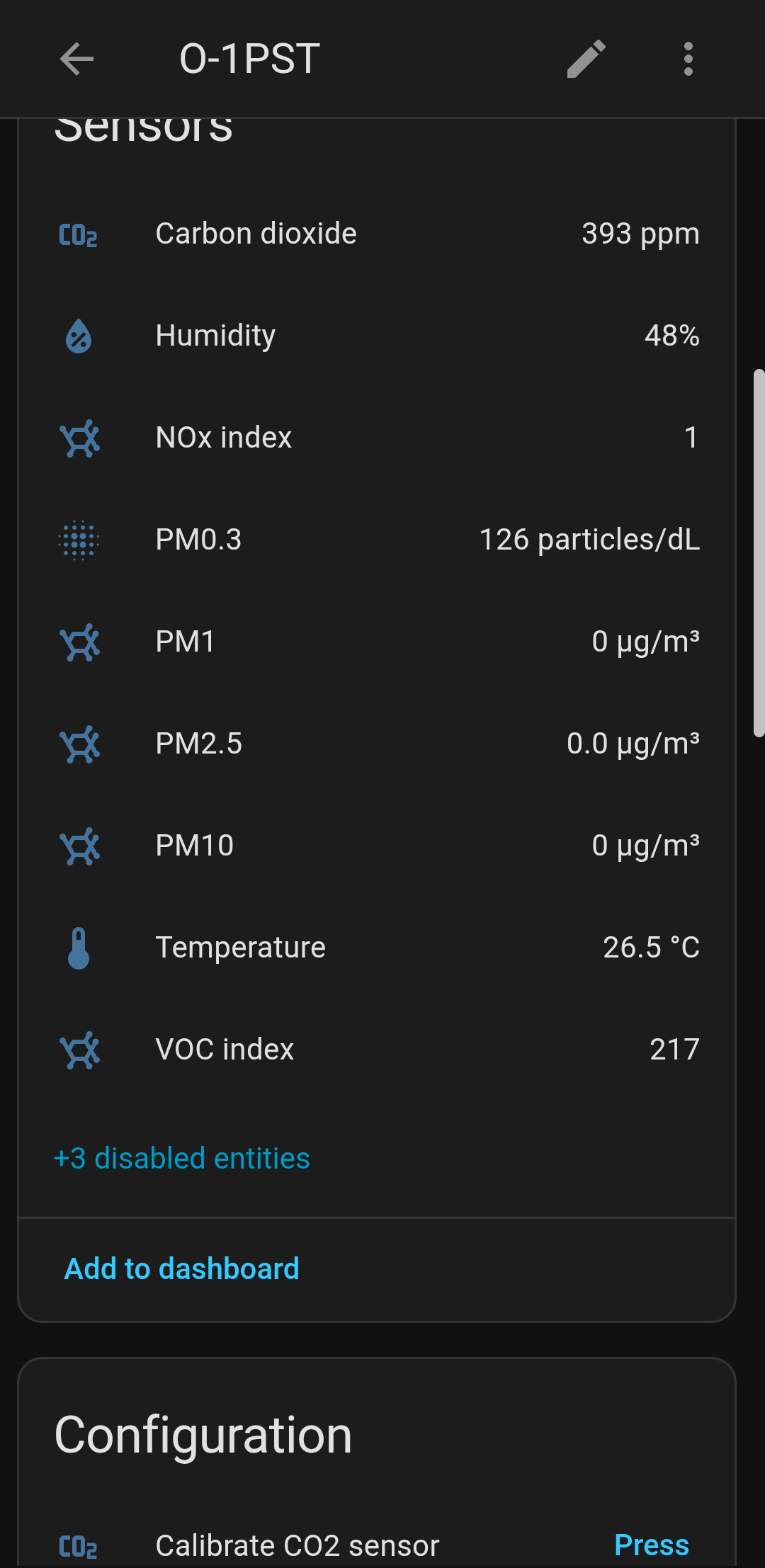Open the Carbon dioxide 393 ppm entry
This screenshot has width=765, height=1568.
(x=377, y=234)
